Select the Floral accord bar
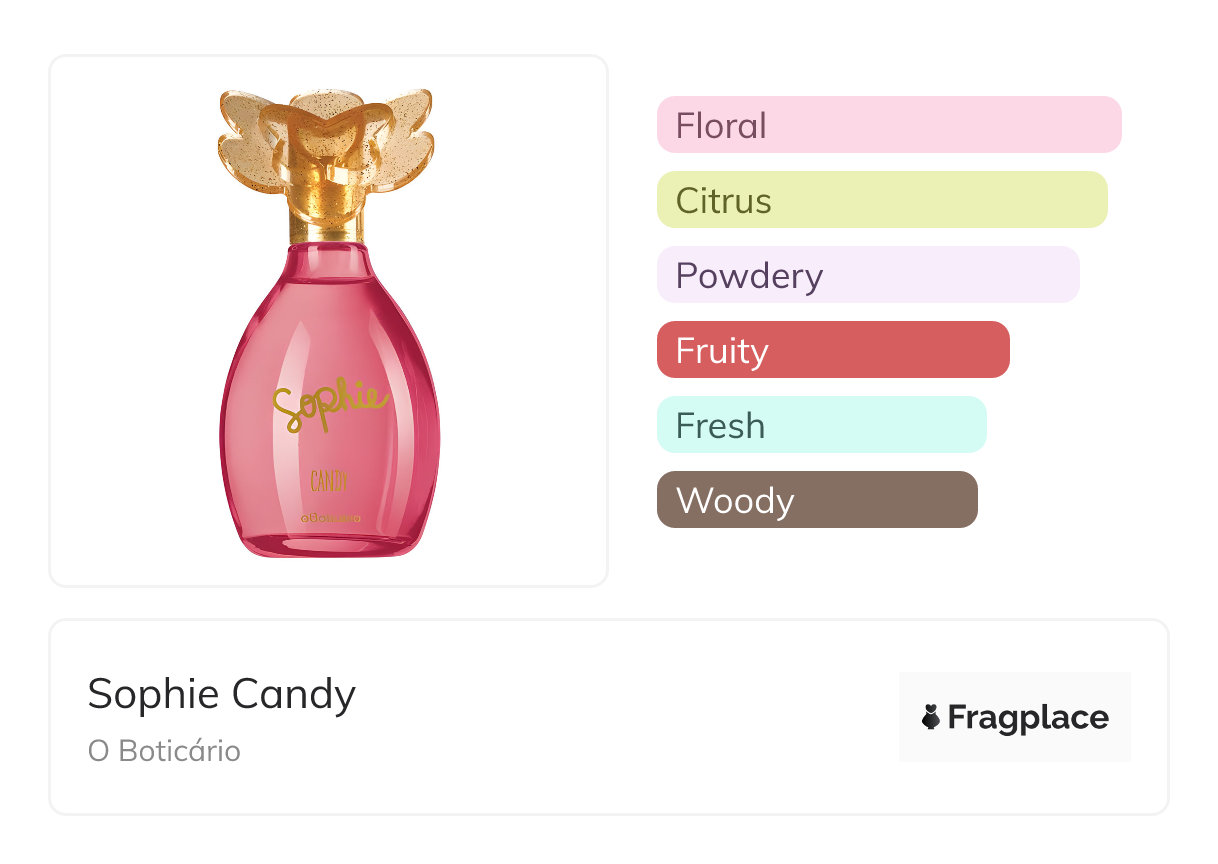1218x864 pixels. pyautogui.click(x=888, y=125)
